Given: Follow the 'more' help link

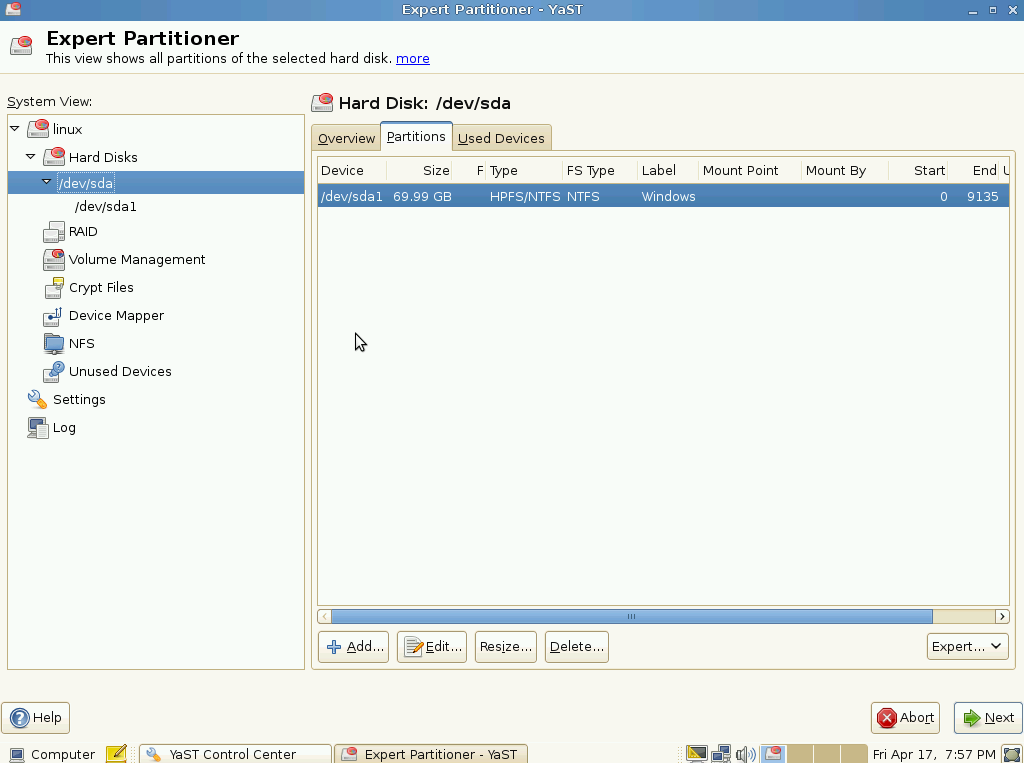Looking at the screenshot, I should pos(413,58).
